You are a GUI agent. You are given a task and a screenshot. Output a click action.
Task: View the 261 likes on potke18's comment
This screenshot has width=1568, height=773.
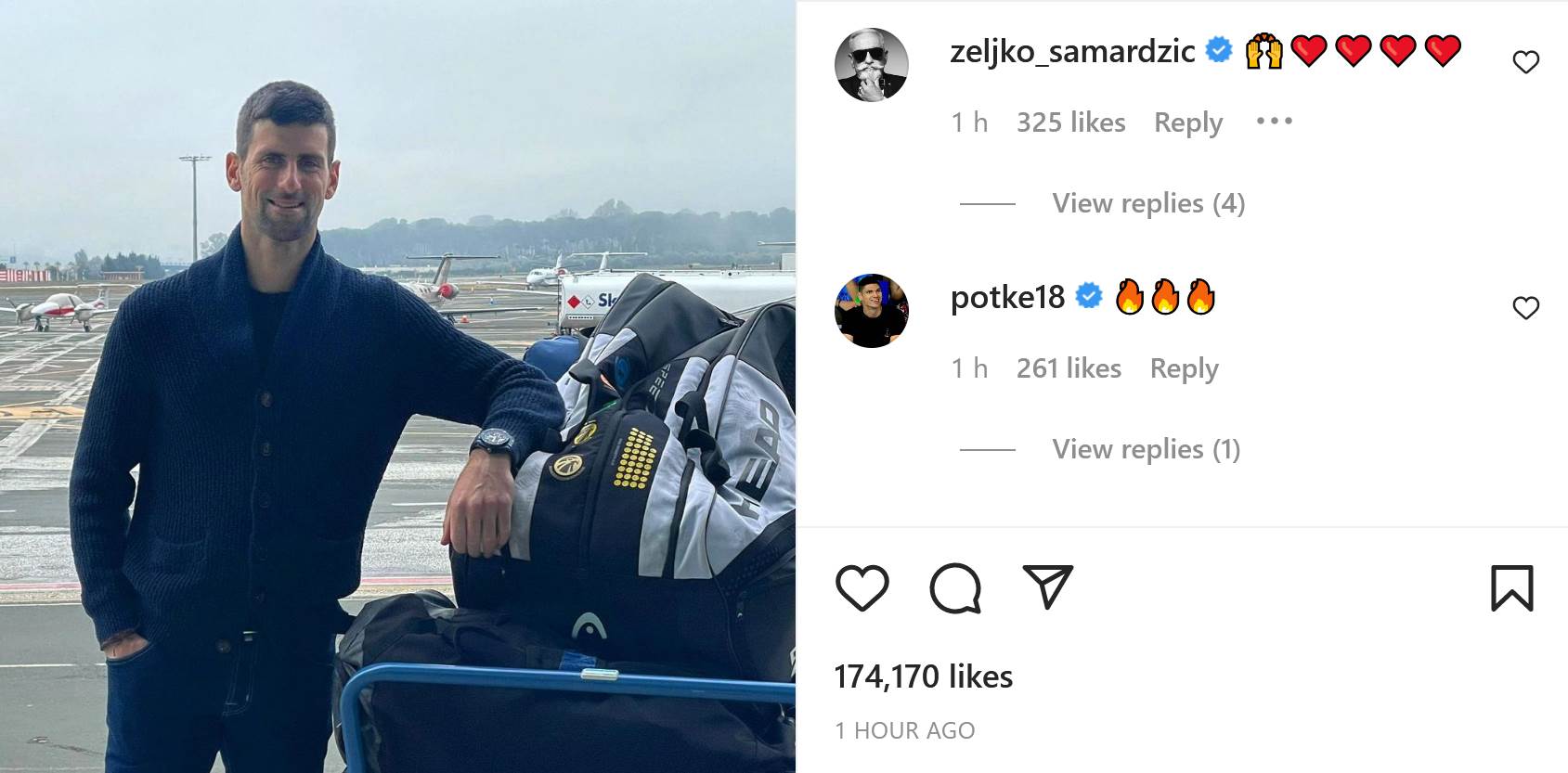click(1069, 368)
